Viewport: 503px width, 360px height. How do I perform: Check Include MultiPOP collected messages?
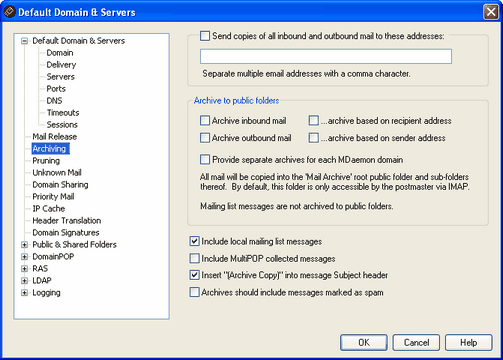pyautogui.click(x=194, y=258)
